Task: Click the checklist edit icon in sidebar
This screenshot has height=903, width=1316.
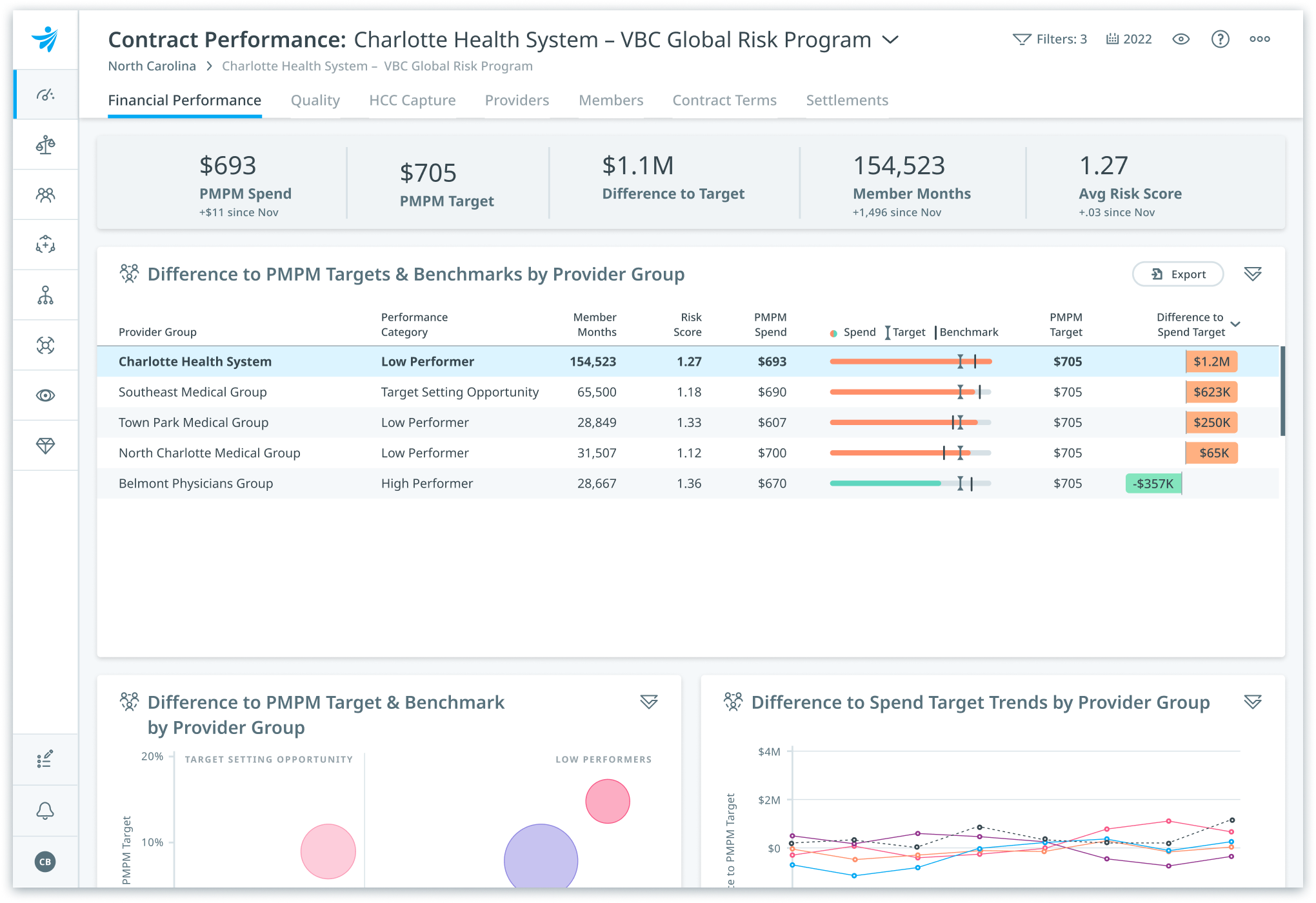Action: pos(45,759)
